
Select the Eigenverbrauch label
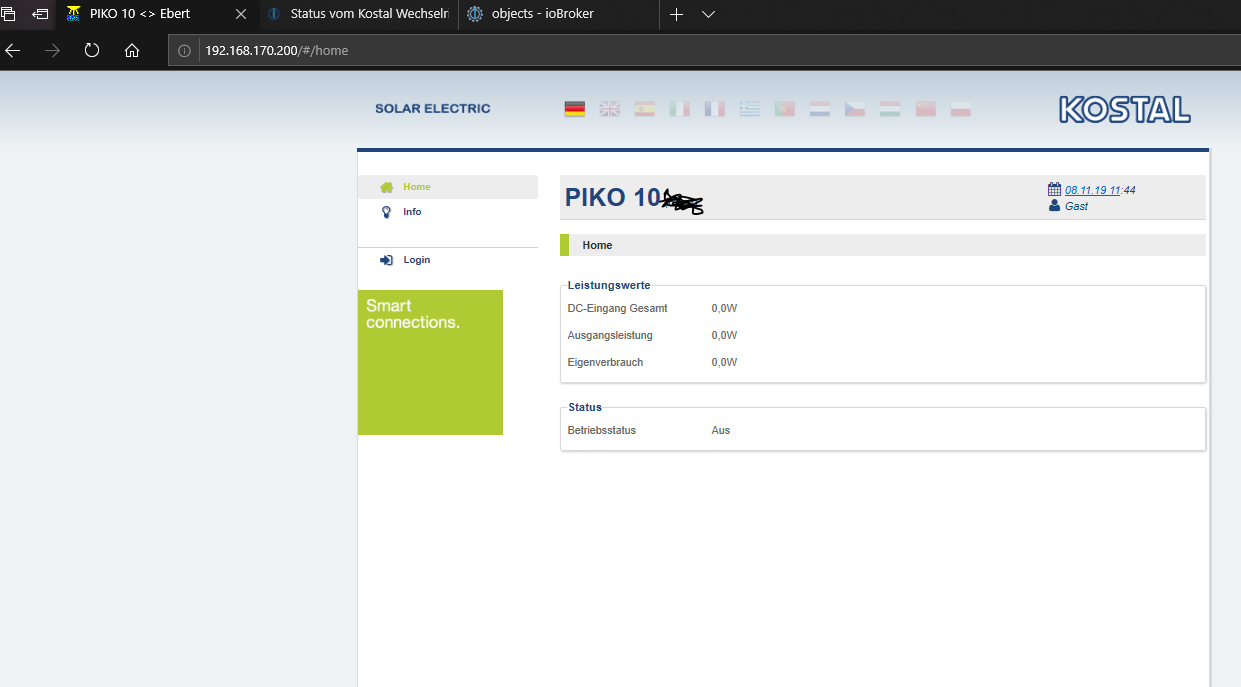tap(605, 362)
